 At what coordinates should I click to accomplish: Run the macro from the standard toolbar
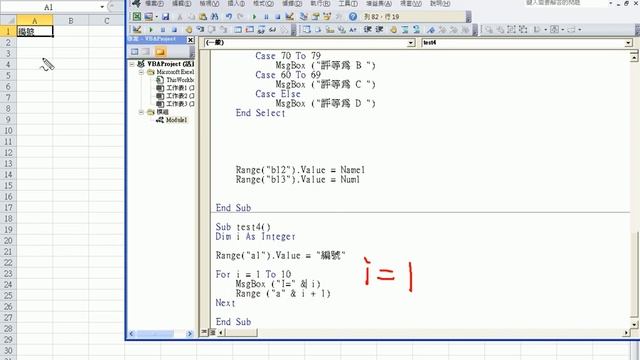254,17
